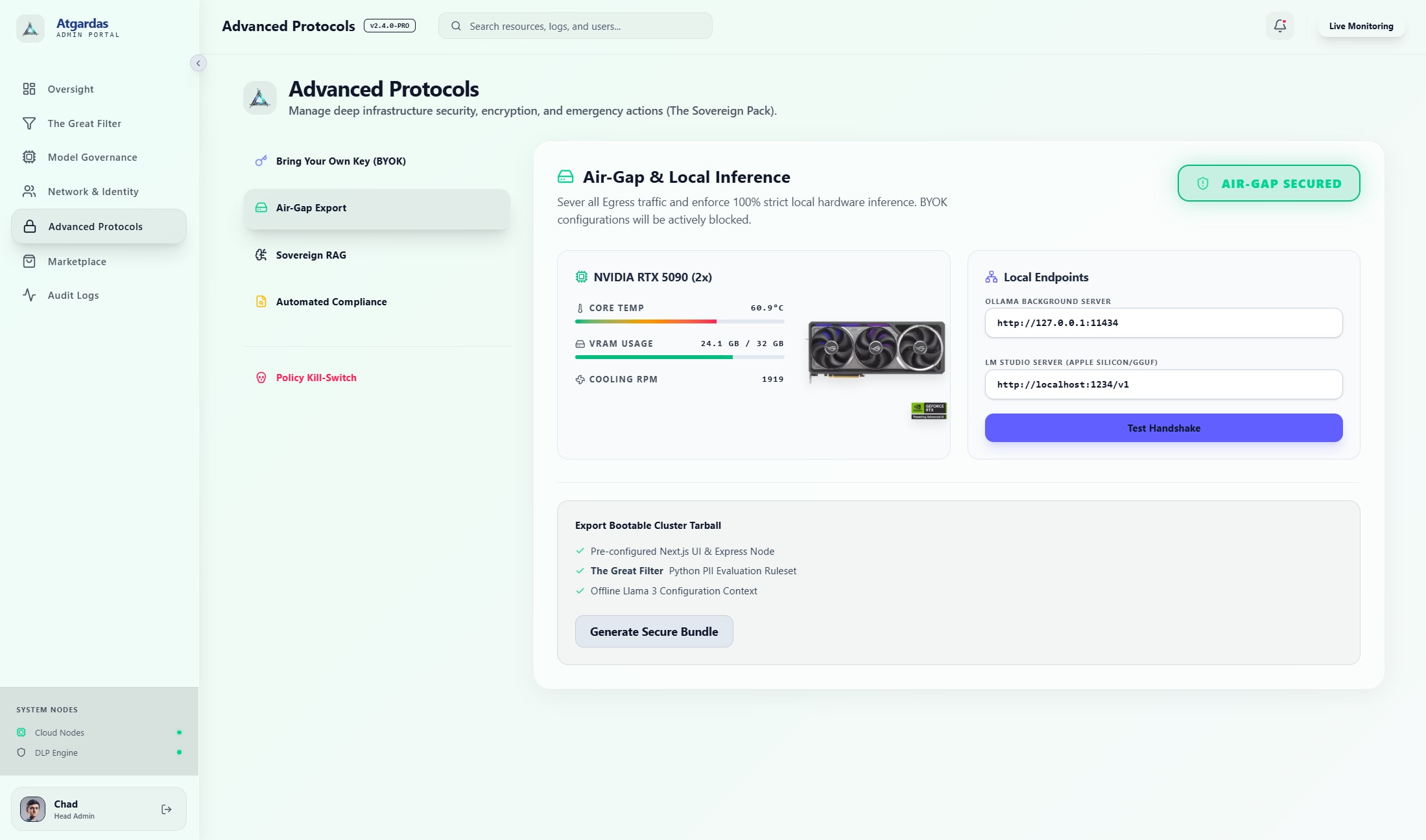Click the Policy Kill-Switch warning icon
The height and width of the screenshot is (840, 1426).
261,377
